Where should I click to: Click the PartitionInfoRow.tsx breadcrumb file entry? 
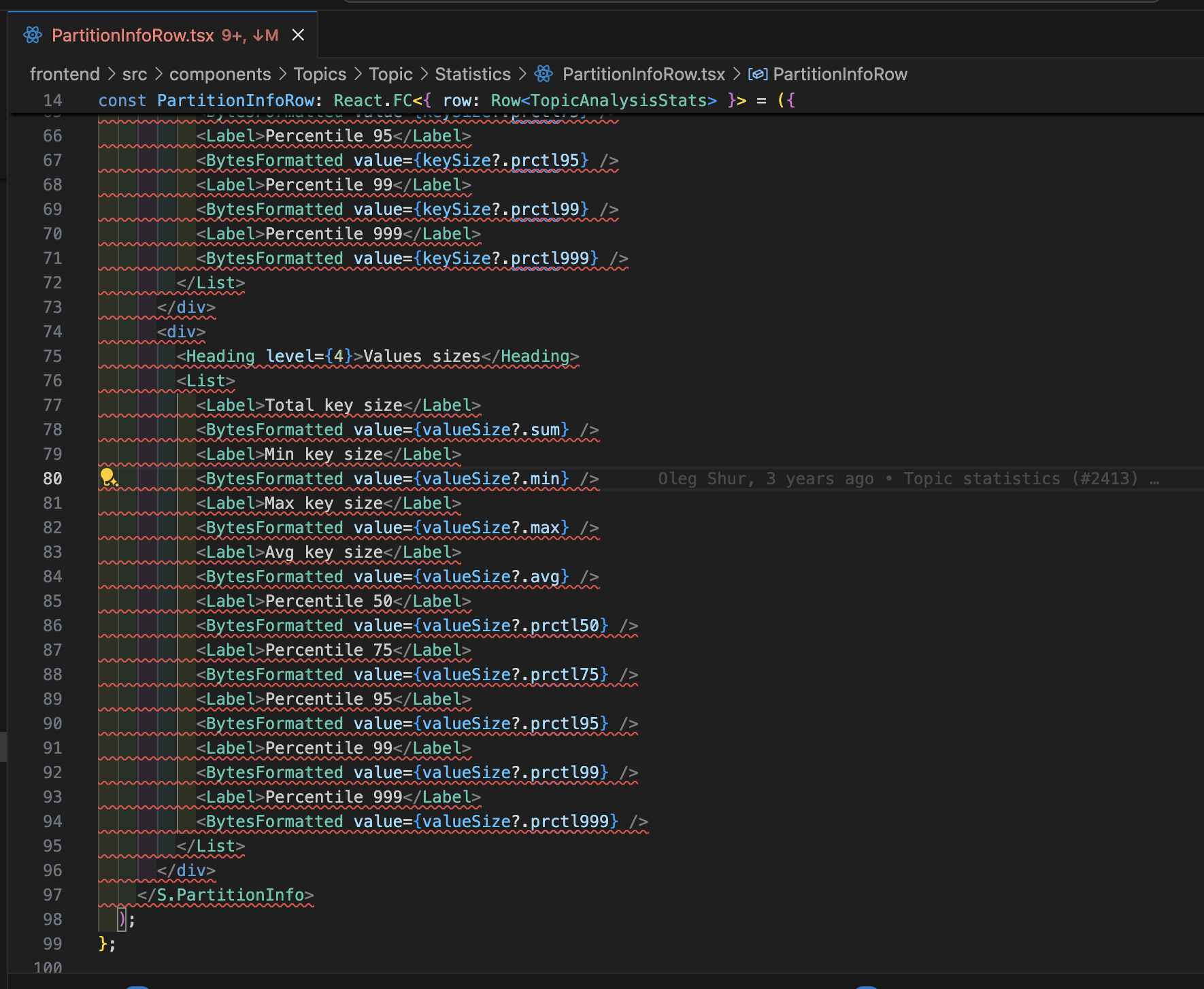tap(643, 74)
